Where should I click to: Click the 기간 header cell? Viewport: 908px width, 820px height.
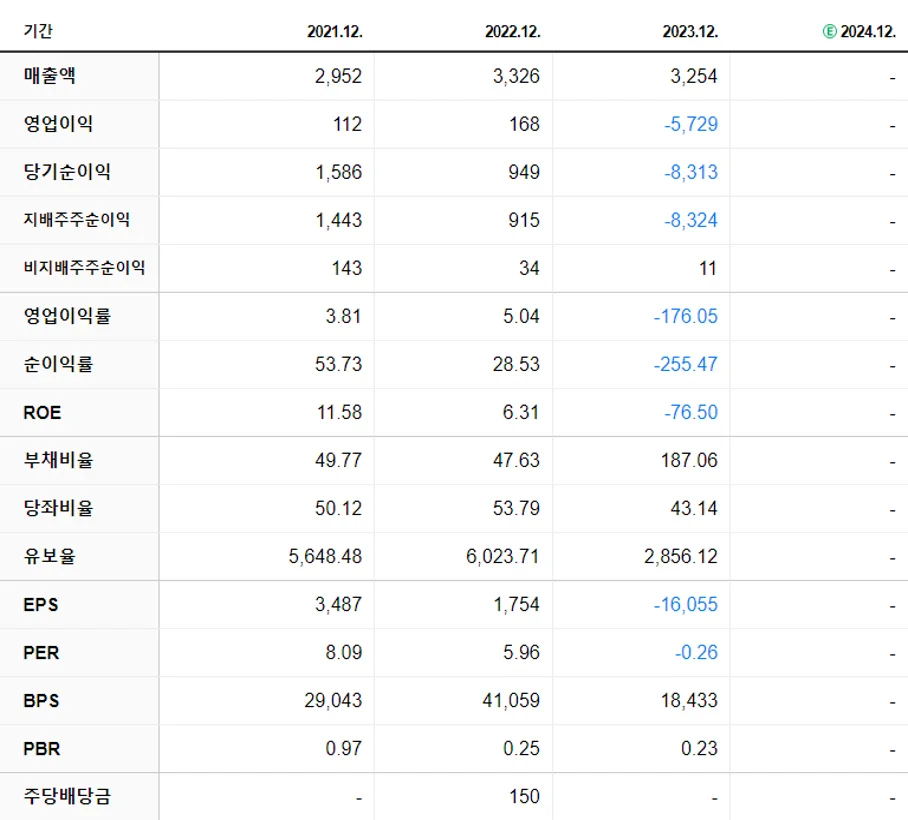click(32, 30)
